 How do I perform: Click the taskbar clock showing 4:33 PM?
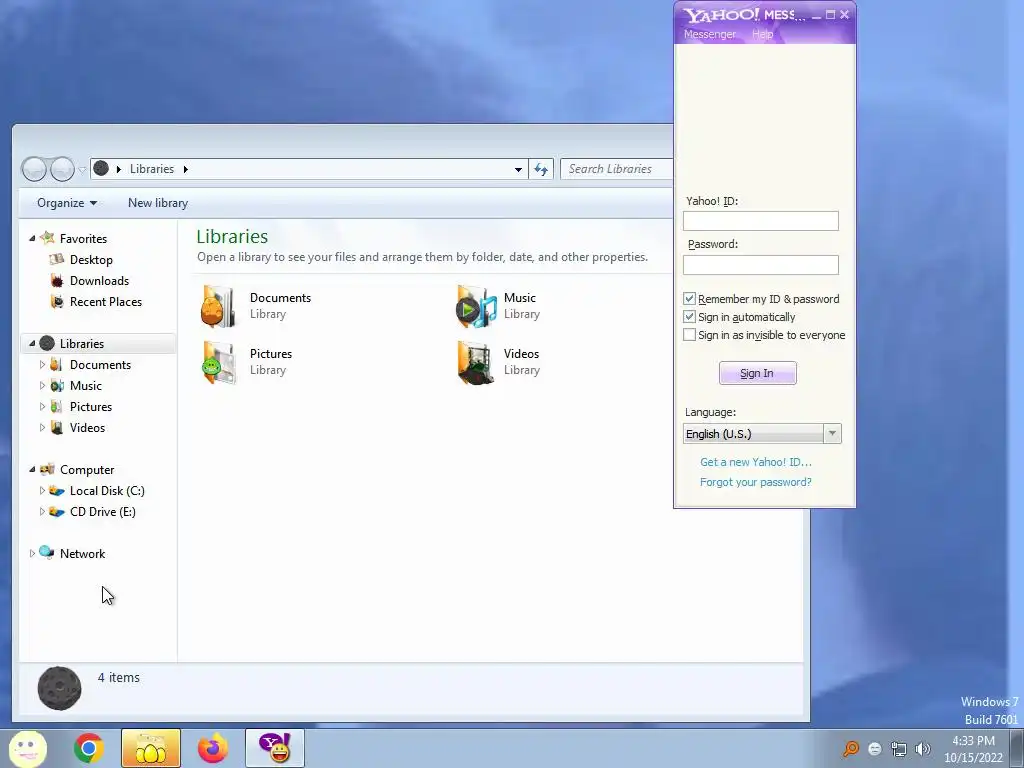(973, 749)
